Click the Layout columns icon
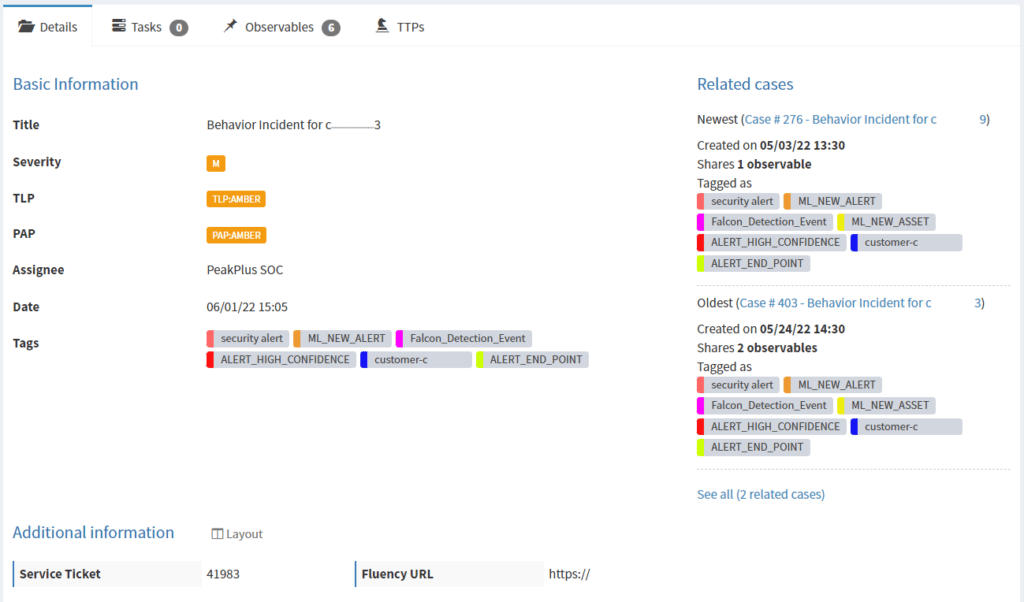 (x=217, y=534)
